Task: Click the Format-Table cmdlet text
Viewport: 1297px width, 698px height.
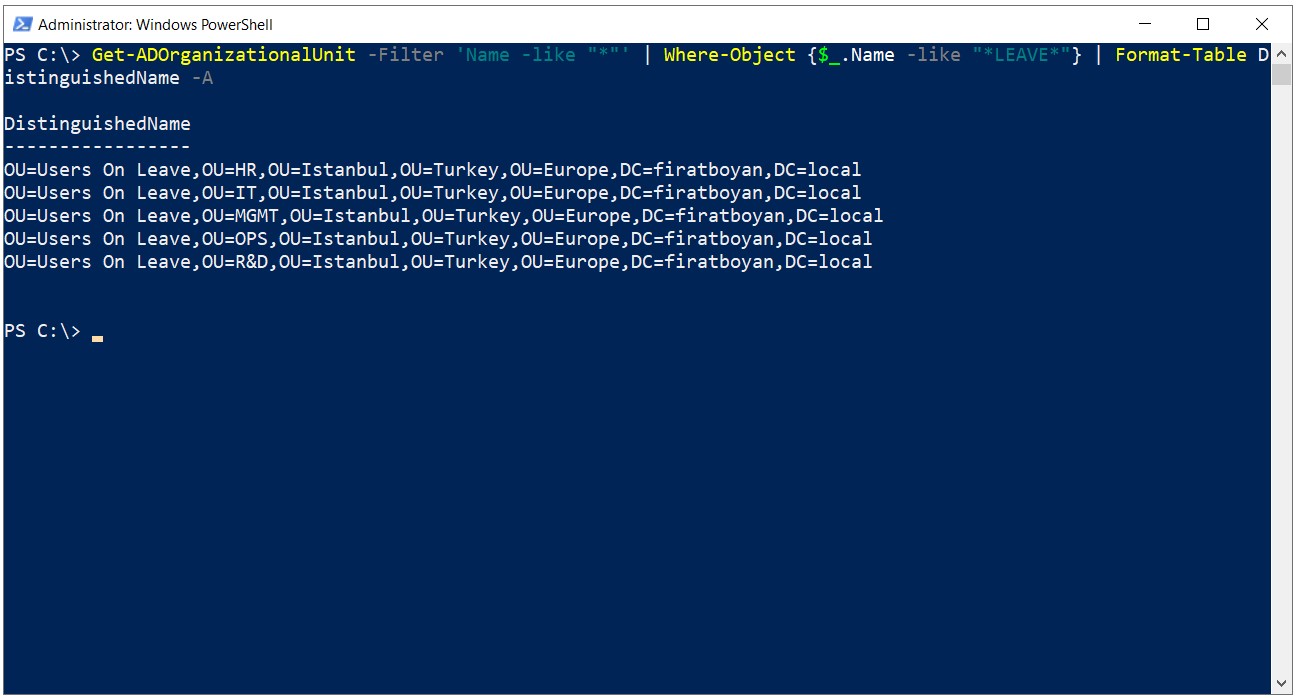Action: [x=1181, y=55]
